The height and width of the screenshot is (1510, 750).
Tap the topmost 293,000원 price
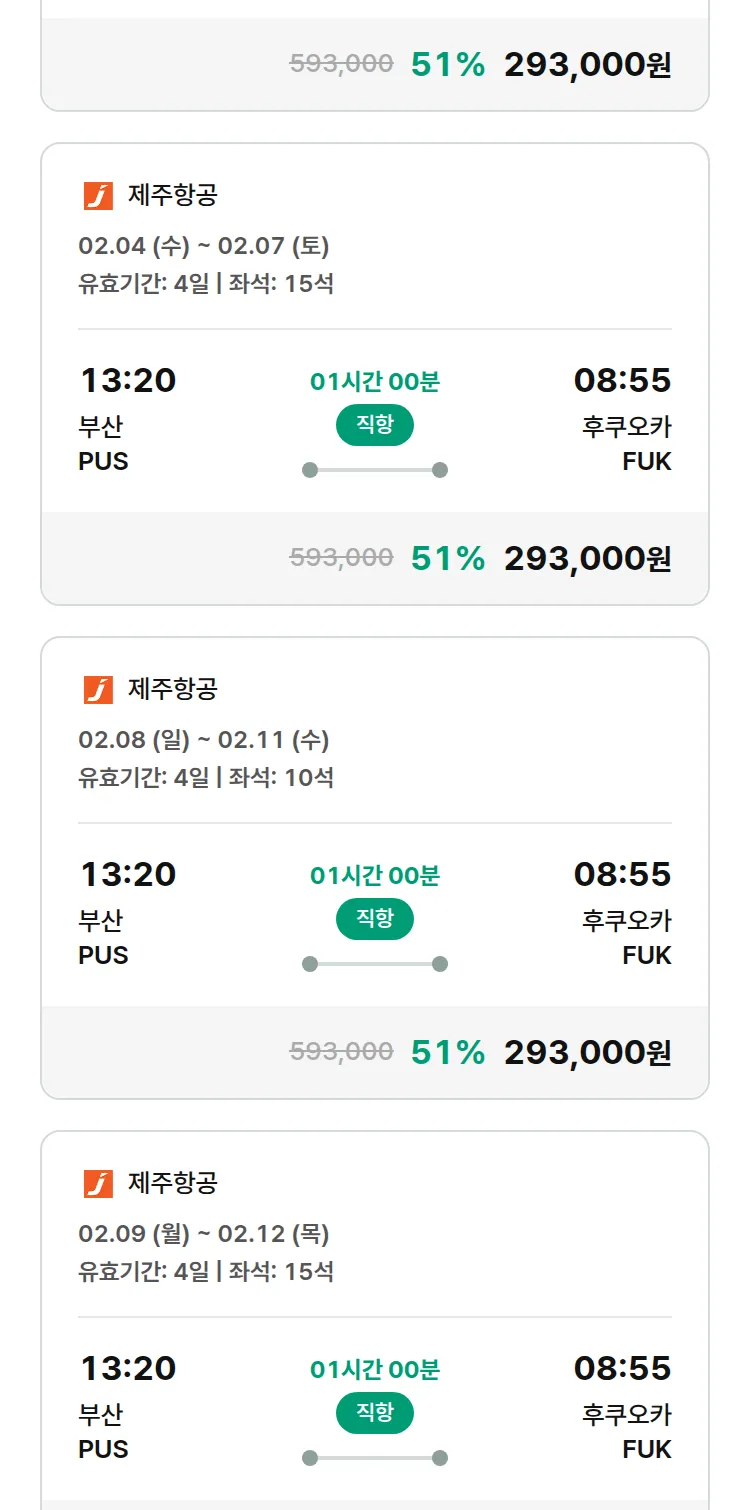(587, 65)
